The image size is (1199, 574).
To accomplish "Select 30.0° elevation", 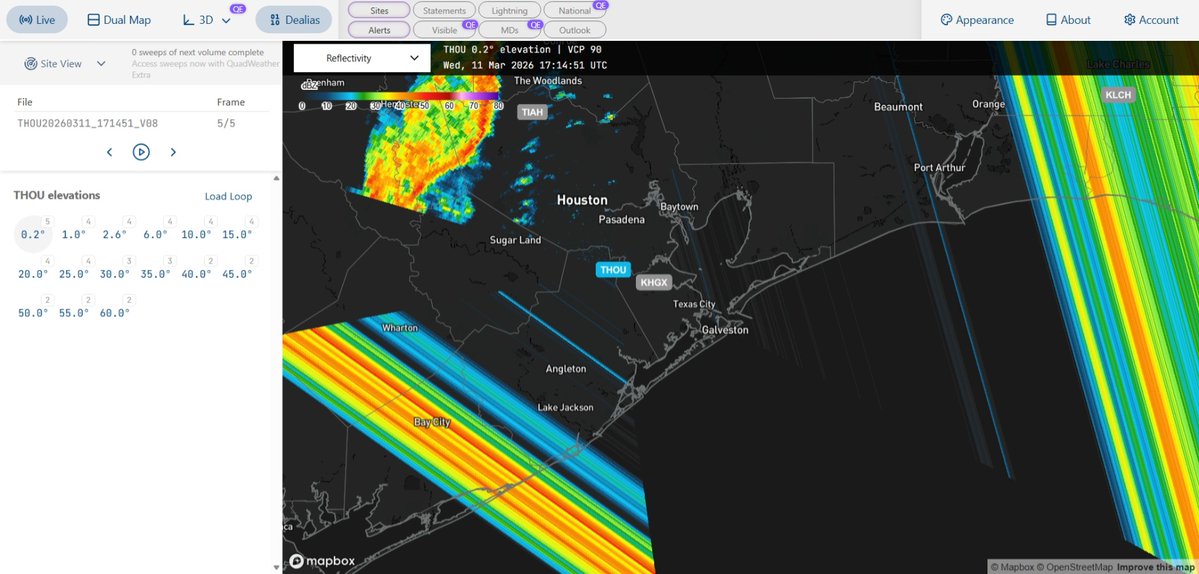I will click(x=115, y=274).
